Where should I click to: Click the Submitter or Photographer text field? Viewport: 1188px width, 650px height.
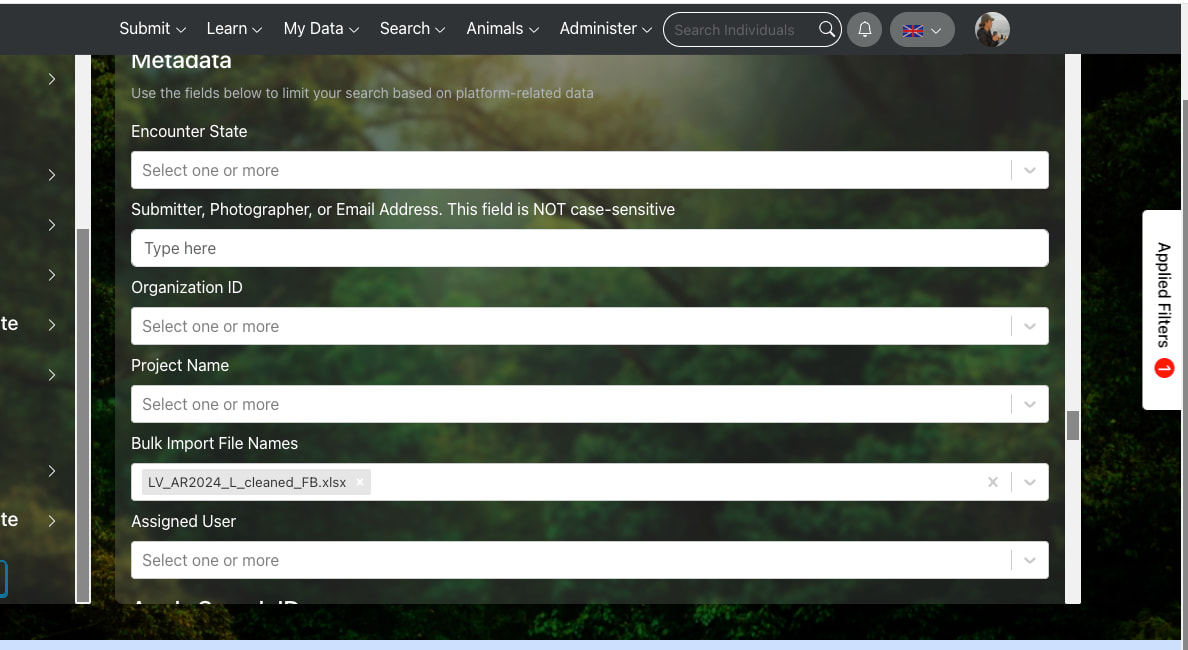point(589,248)
